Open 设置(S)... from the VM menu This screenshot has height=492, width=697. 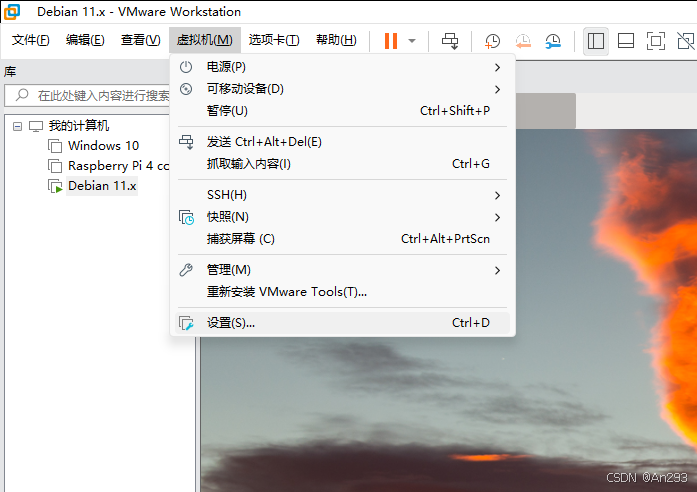[x=342, y=323]
